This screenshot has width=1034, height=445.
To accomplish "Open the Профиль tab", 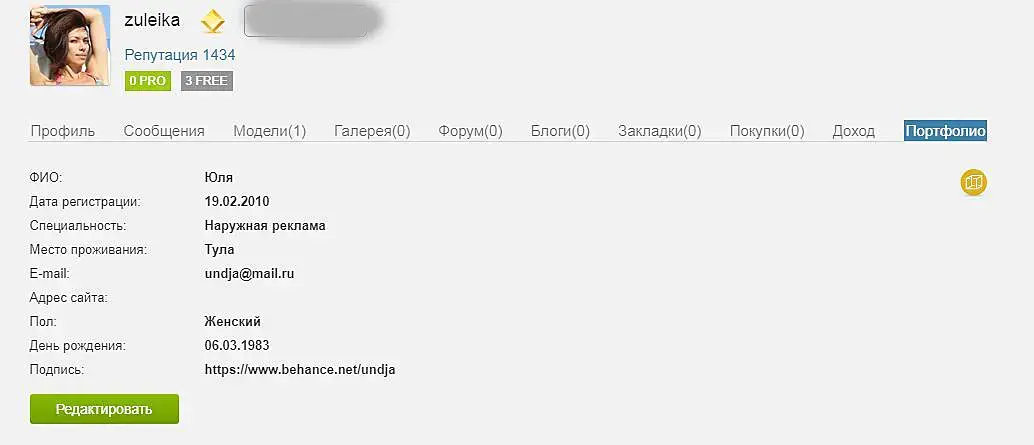I will point(63,131).
